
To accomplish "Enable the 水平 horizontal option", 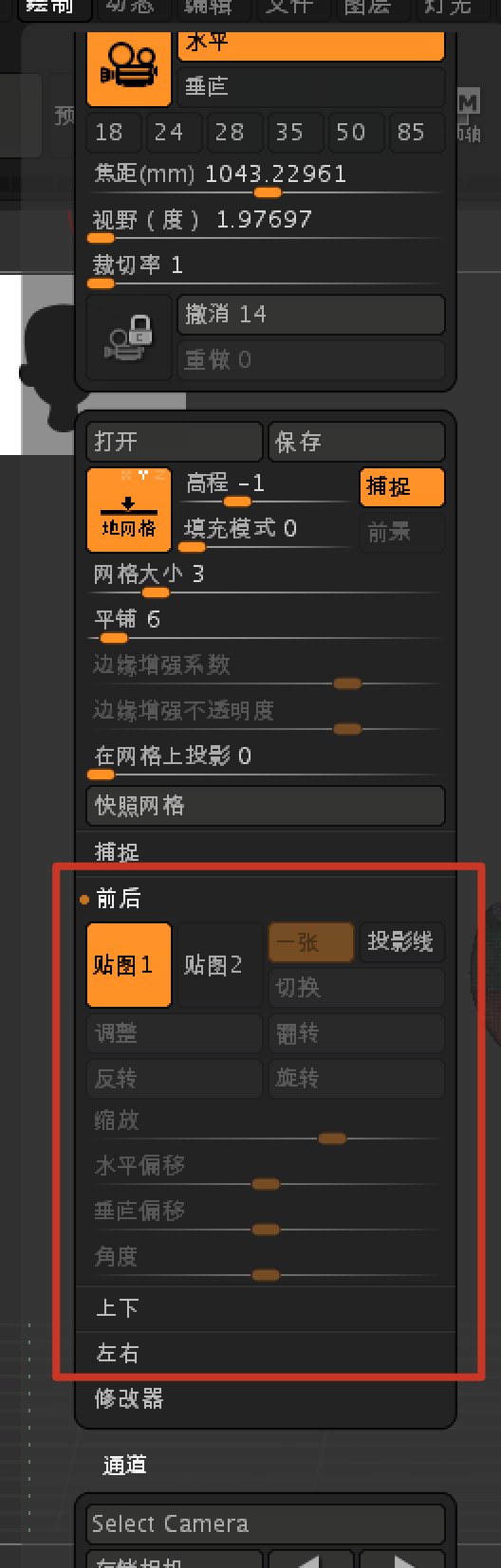I will click(x=311, y=45).
